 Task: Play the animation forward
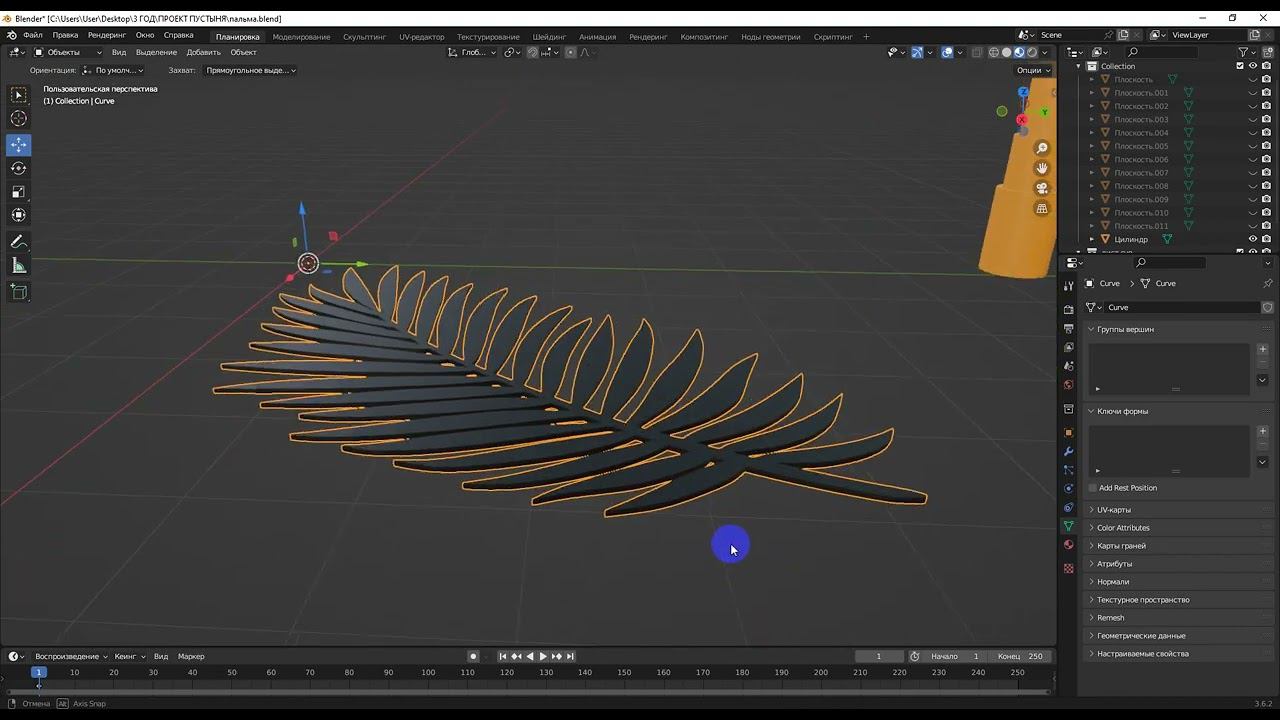[x=543, y=656]
